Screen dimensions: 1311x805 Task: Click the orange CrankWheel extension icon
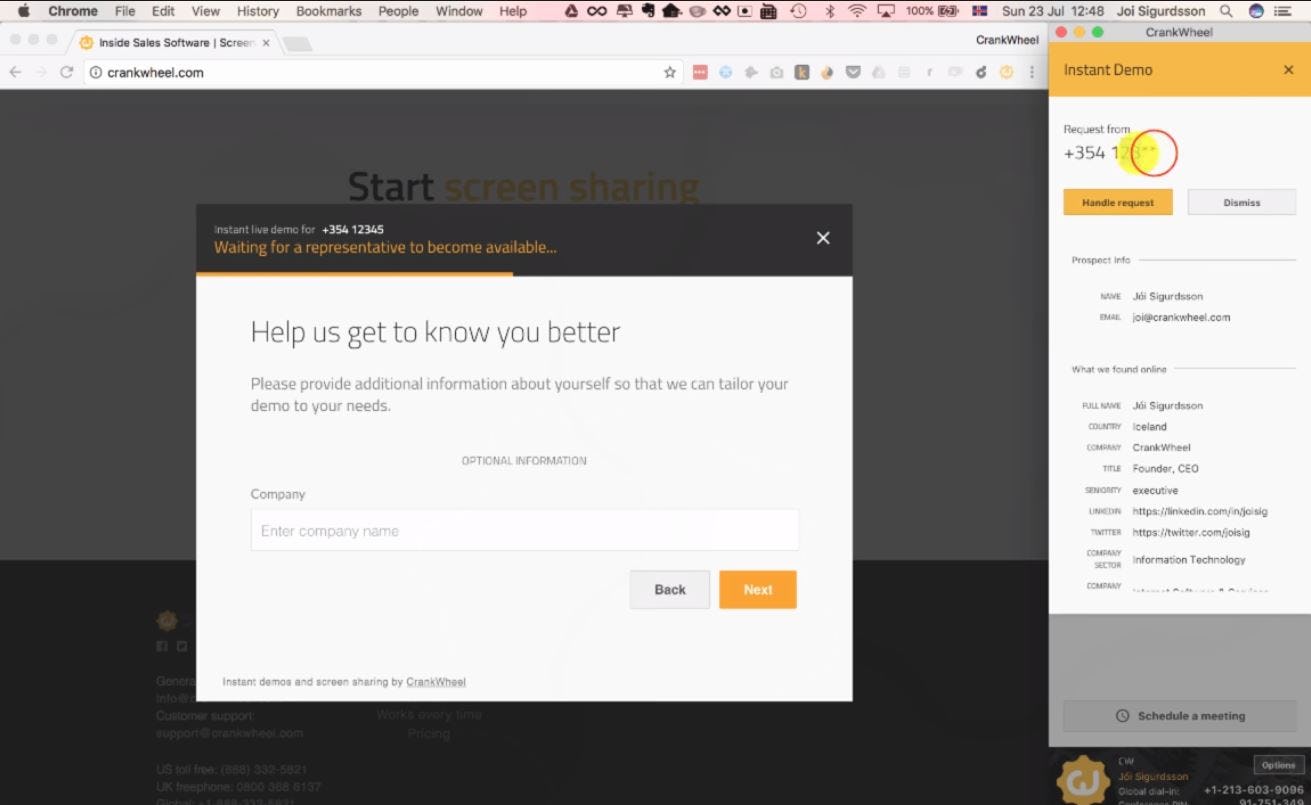pos(1006,72)
